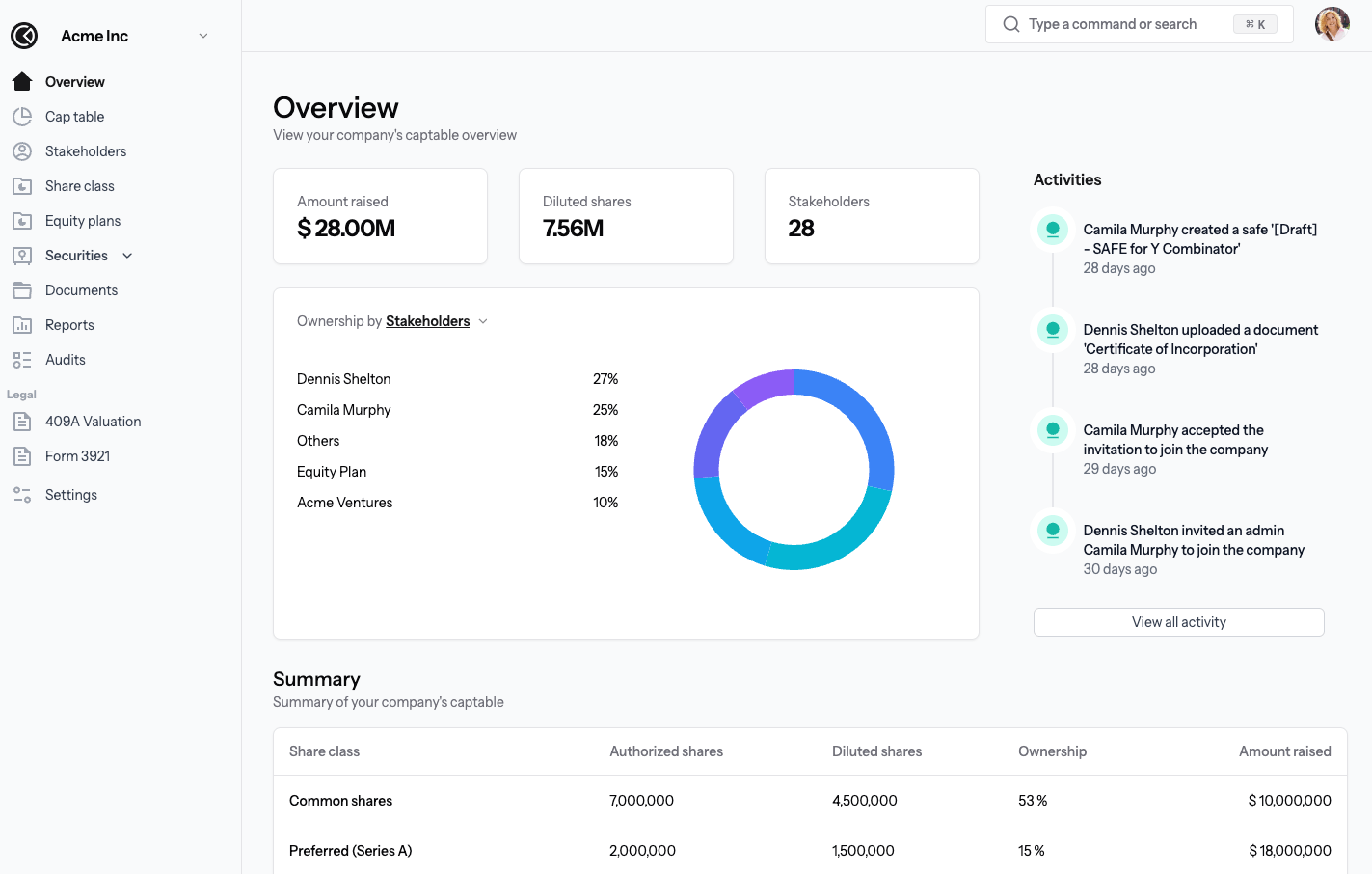Click the Common shares table row
This screenshot has width=1372, height=874.
click(810, 801)
